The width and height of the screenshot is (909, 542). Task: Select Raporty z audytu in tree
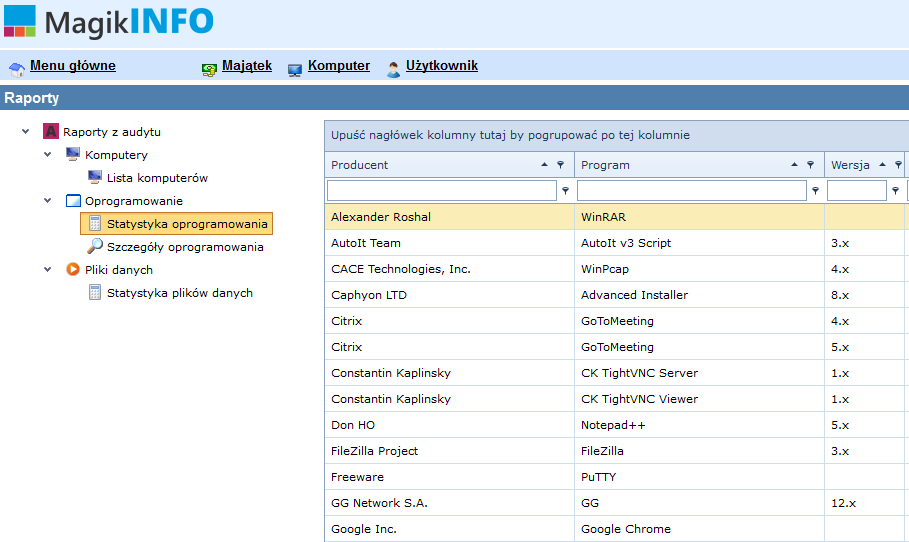112,132
